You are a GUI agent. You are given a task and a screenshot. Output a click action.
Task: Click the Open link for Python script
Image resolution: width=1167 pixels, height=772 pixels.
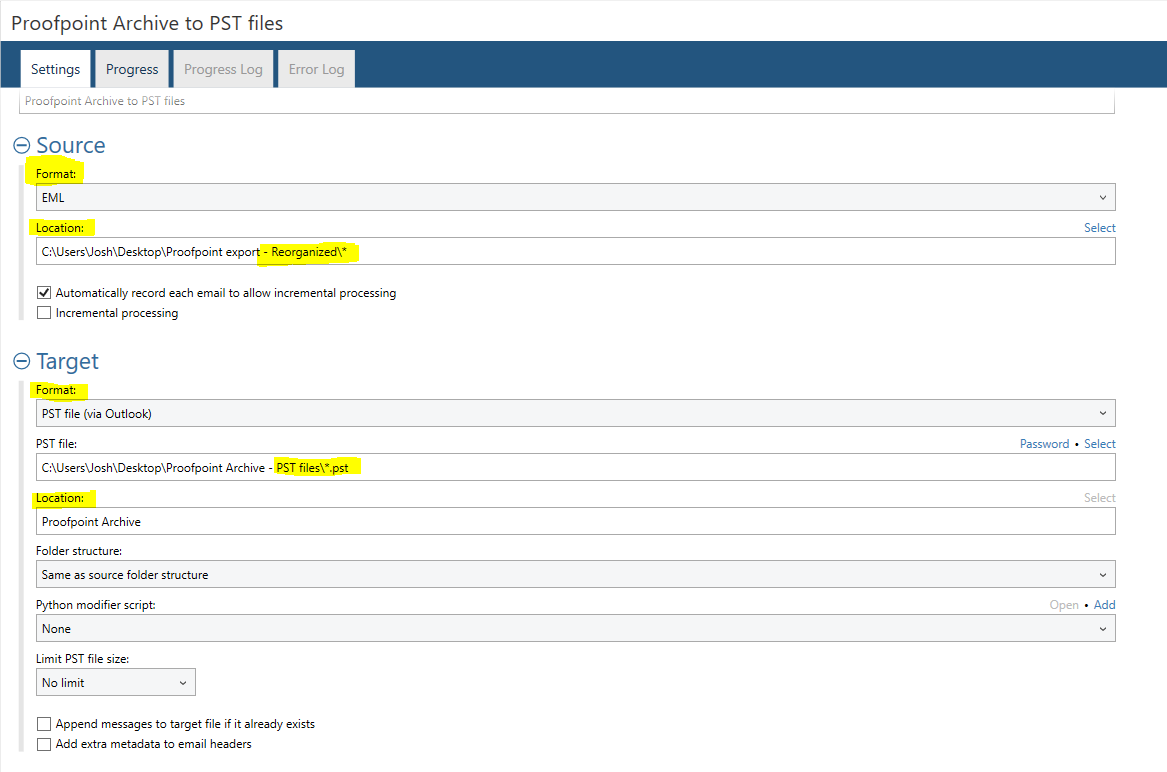coord(1064,604)
